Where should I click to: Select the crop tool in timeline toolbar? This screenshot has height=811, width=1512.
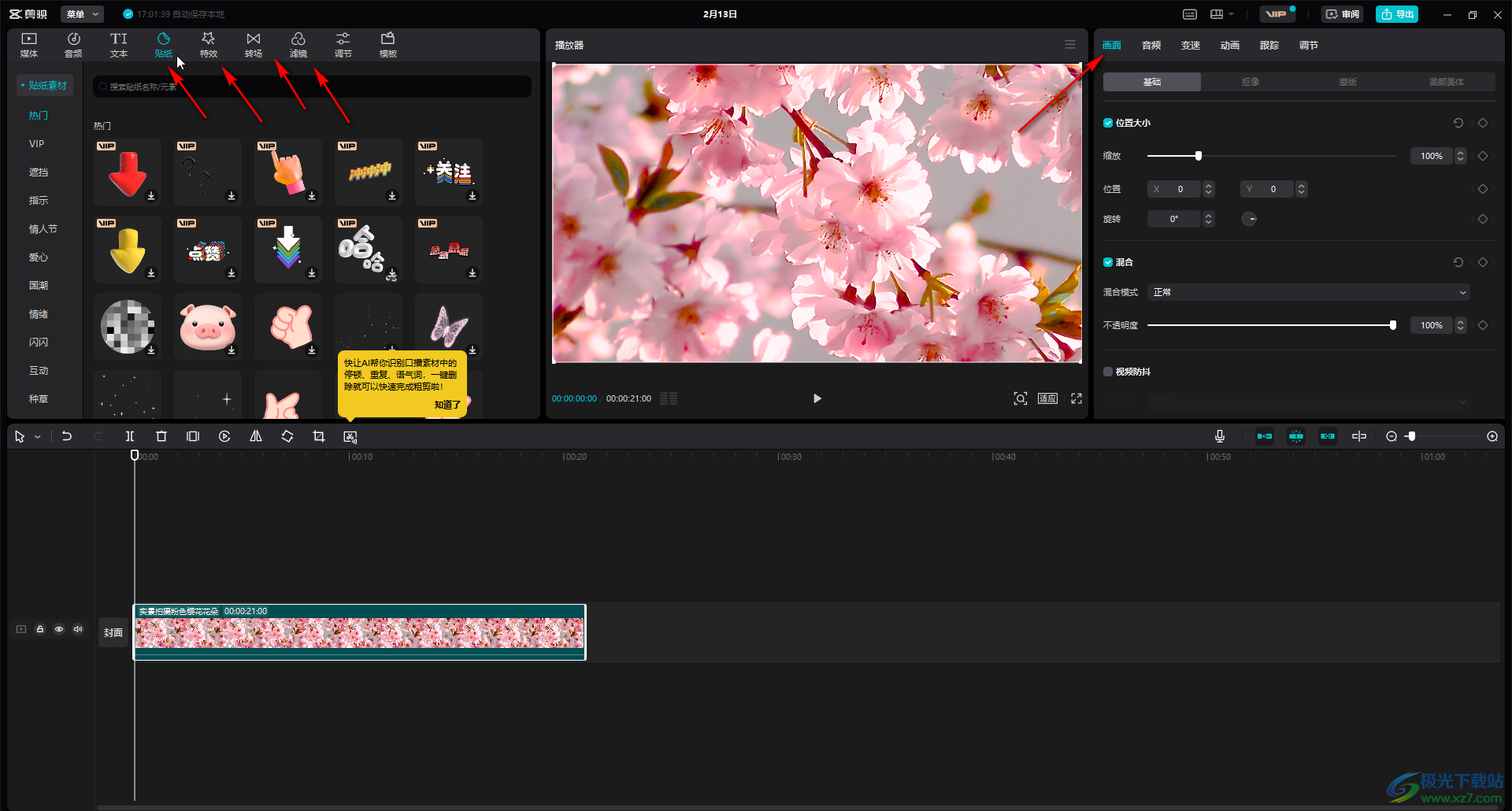coord(319,436)
